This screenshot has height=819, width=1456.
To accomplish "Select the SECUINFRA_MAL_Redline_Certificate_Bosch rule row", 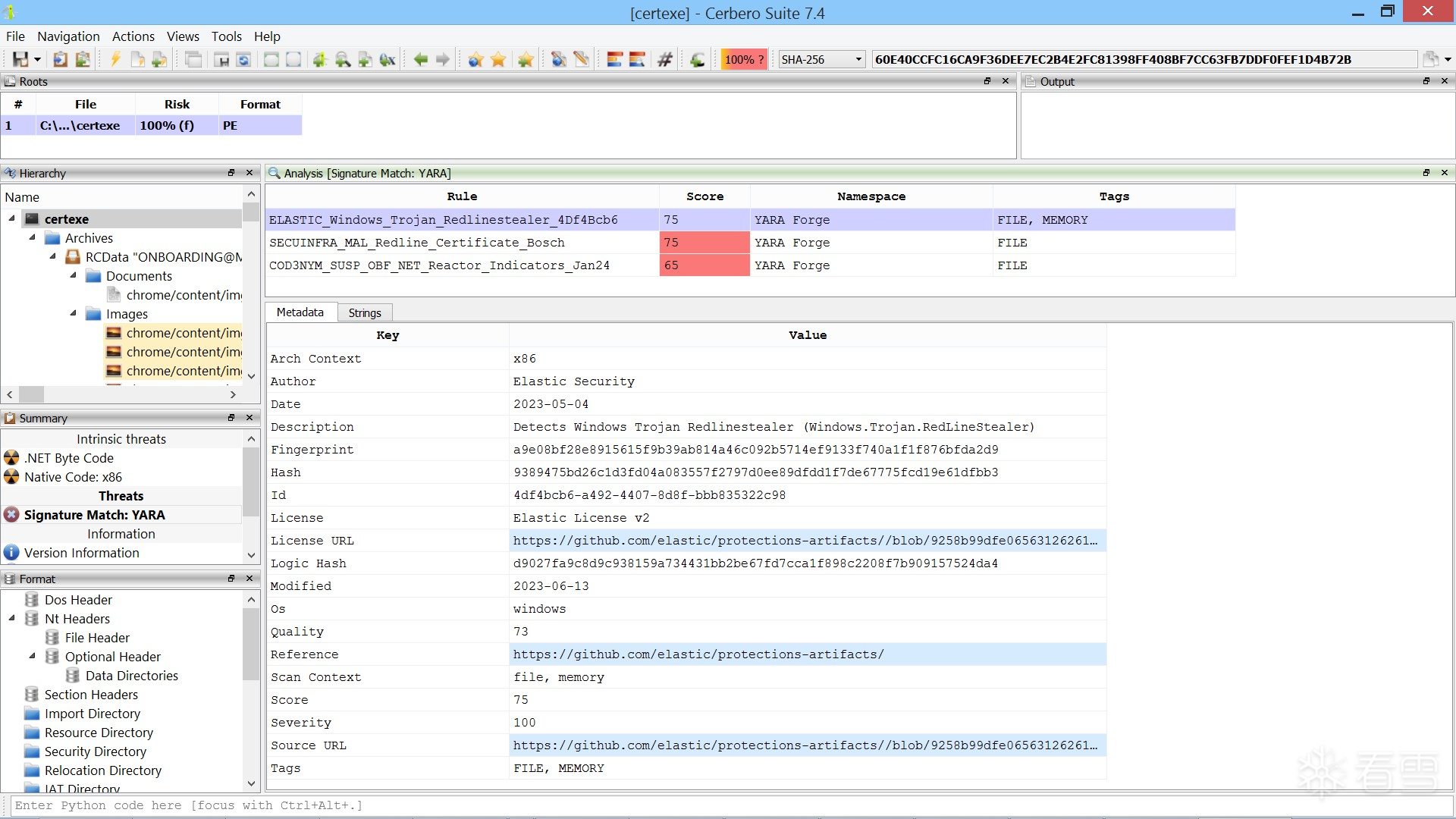I will click(417, 243).
